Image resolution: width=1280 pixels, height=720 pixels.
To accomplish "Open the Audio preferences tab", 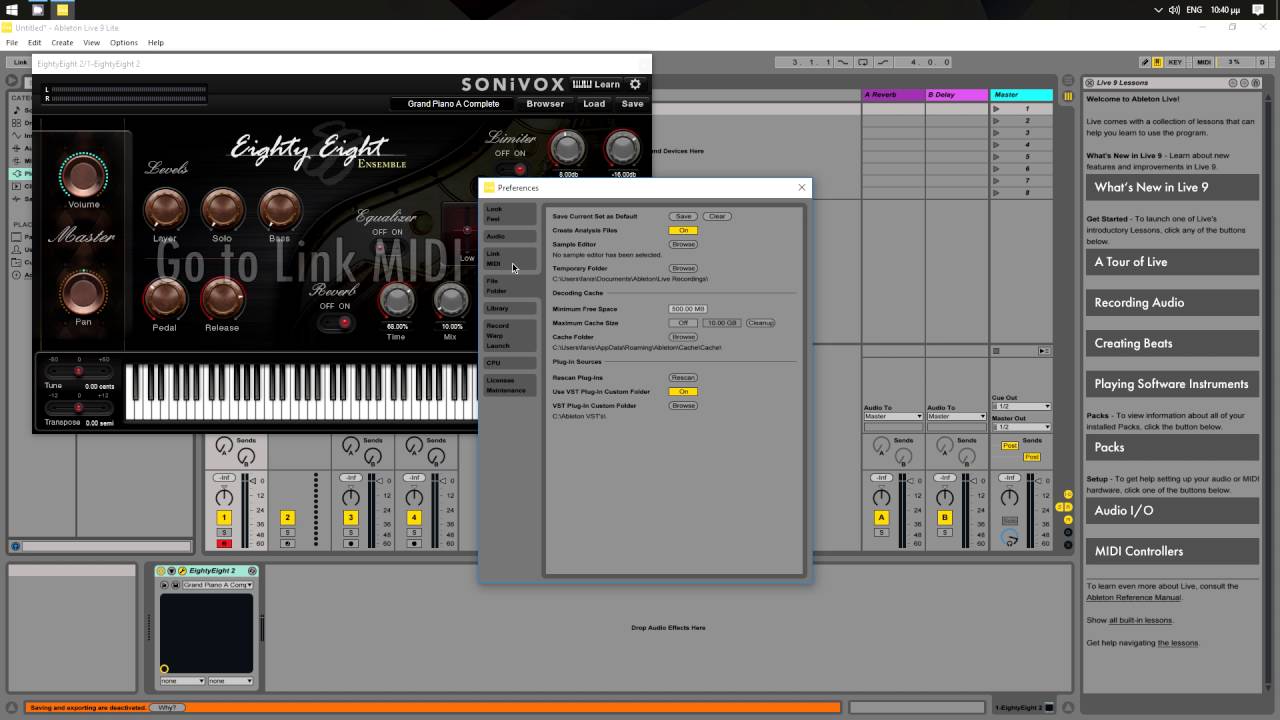I will [x=510, y=236].
